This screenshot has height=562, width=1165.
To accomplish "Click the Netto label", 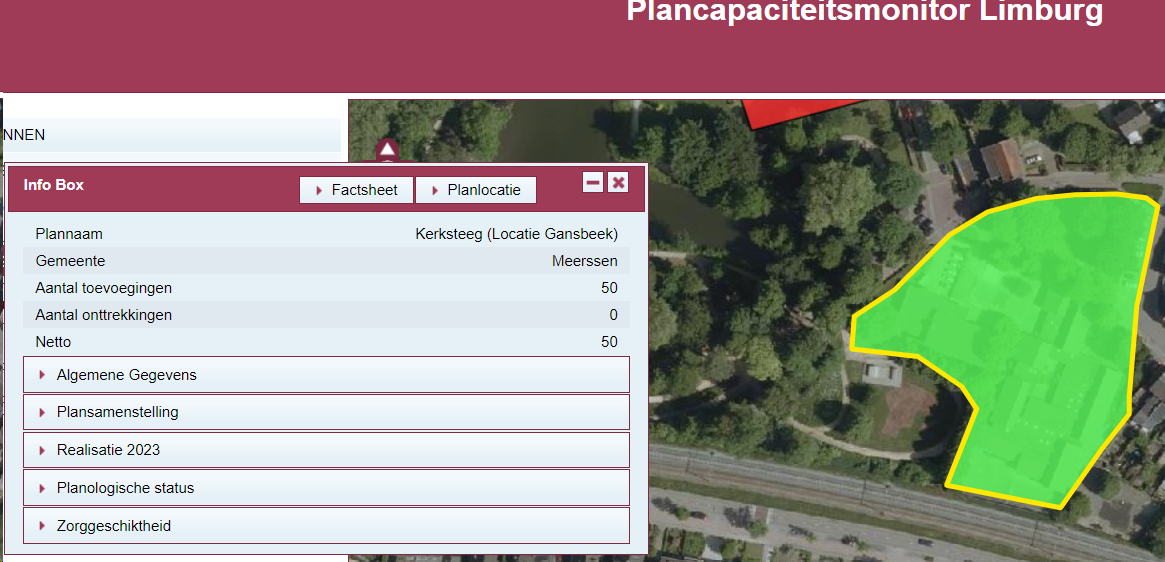I will click(53, 342).
